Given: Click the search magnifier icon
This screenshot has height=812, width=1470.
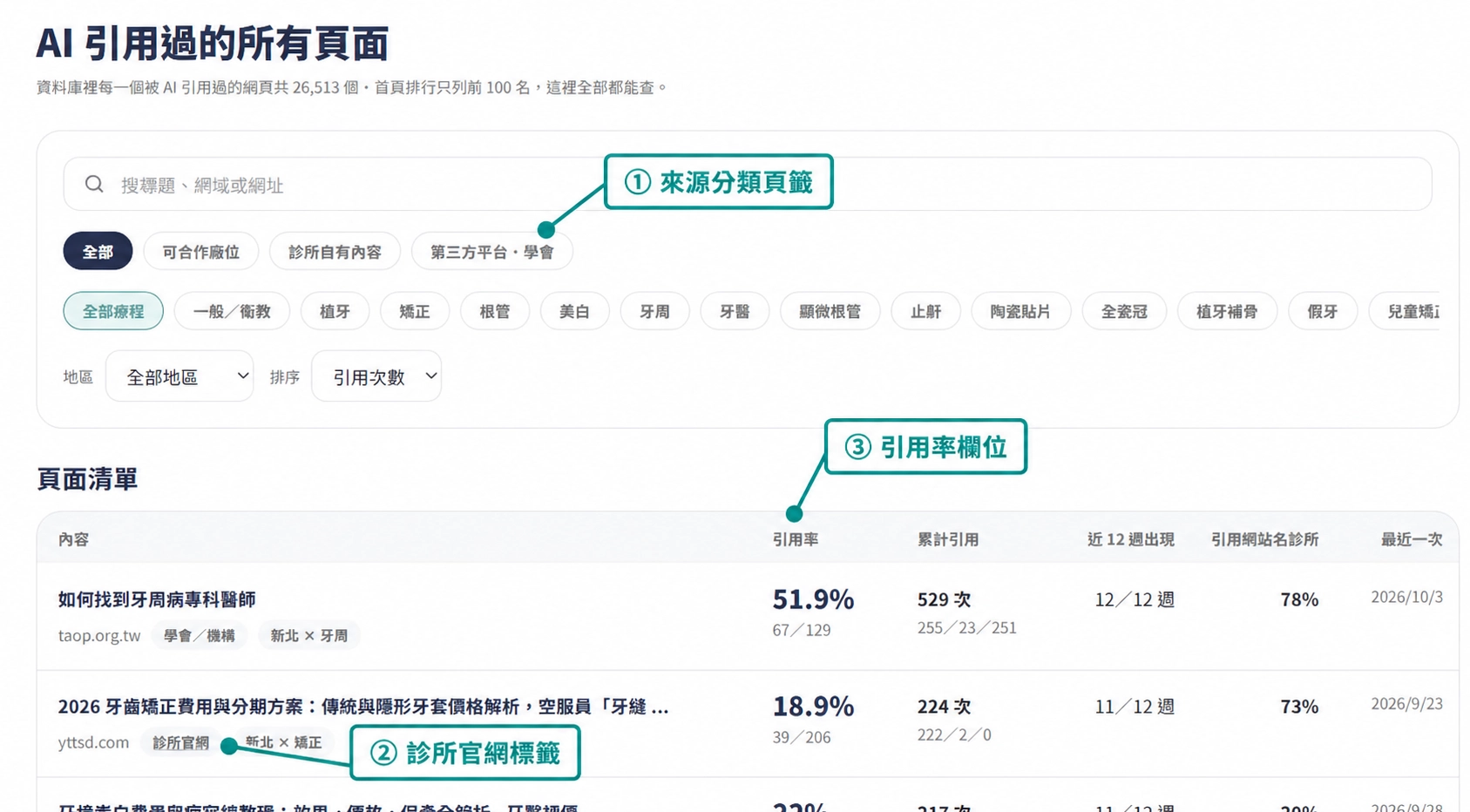Looking at the screenshot, I should pos(94,184).
